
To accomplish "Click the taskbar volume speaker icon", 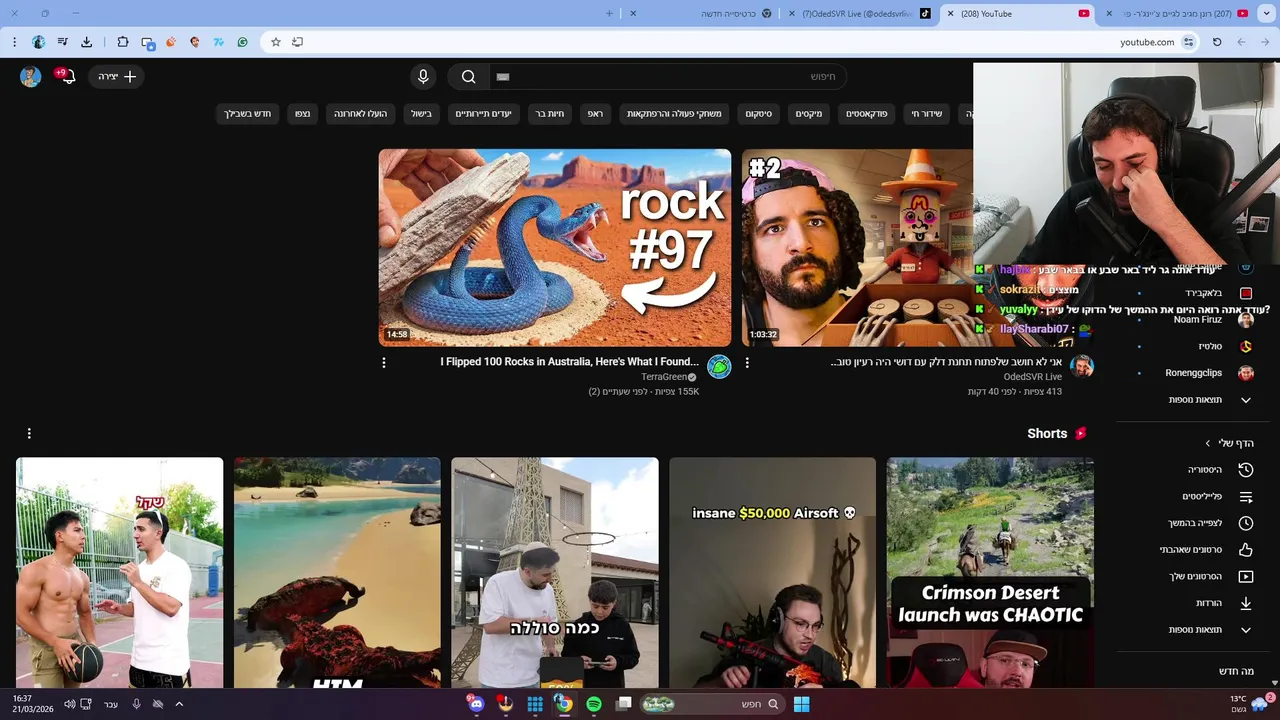I will pos(69,704).
